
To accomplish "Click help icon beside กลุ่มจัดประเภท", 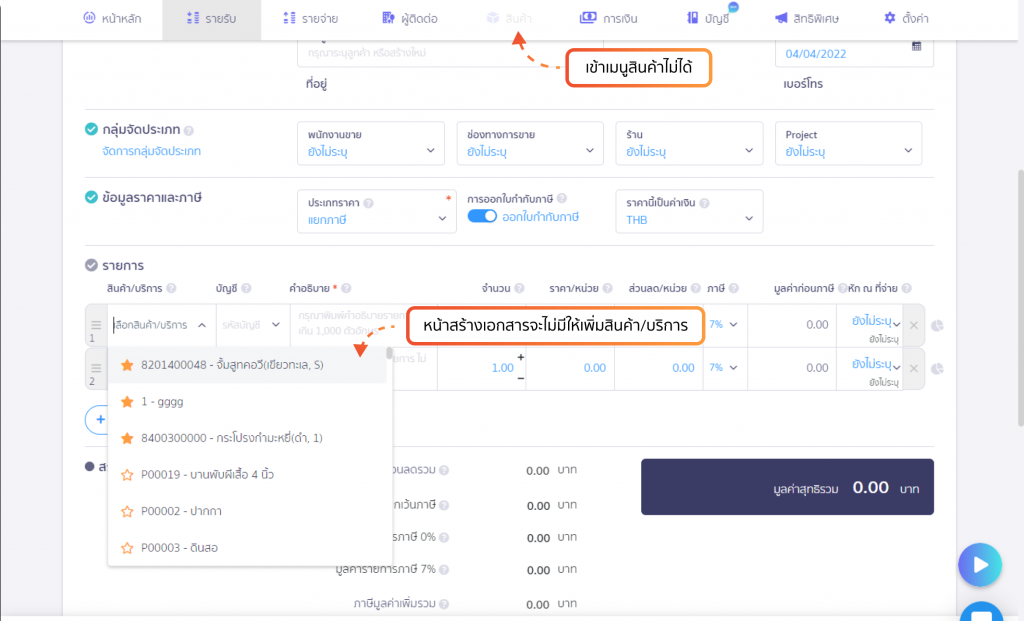I will coord(189,131).
